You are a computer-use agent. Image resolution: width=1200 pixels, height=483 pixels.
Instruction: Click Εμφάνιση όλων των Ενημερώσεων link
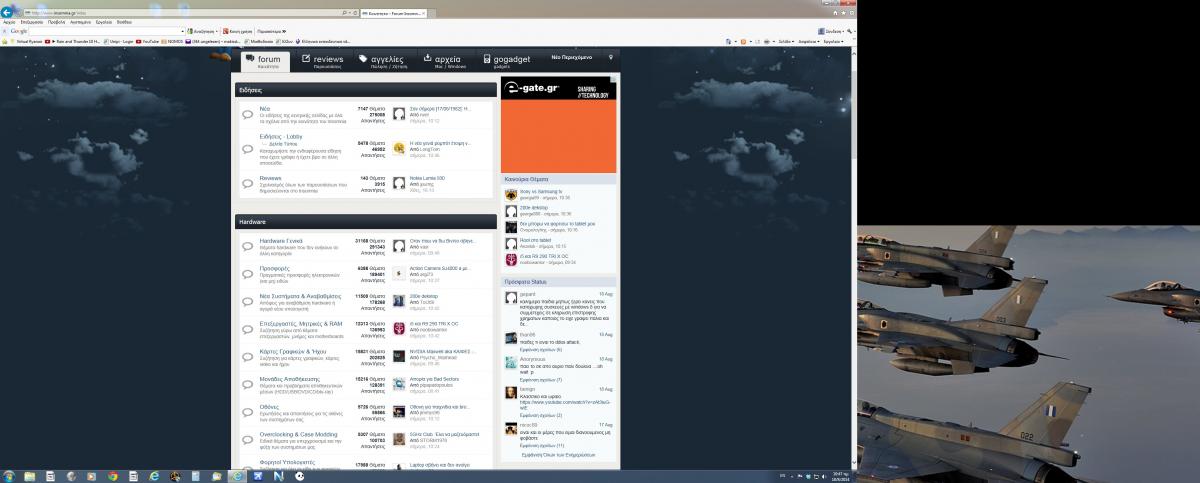point(558,455)
